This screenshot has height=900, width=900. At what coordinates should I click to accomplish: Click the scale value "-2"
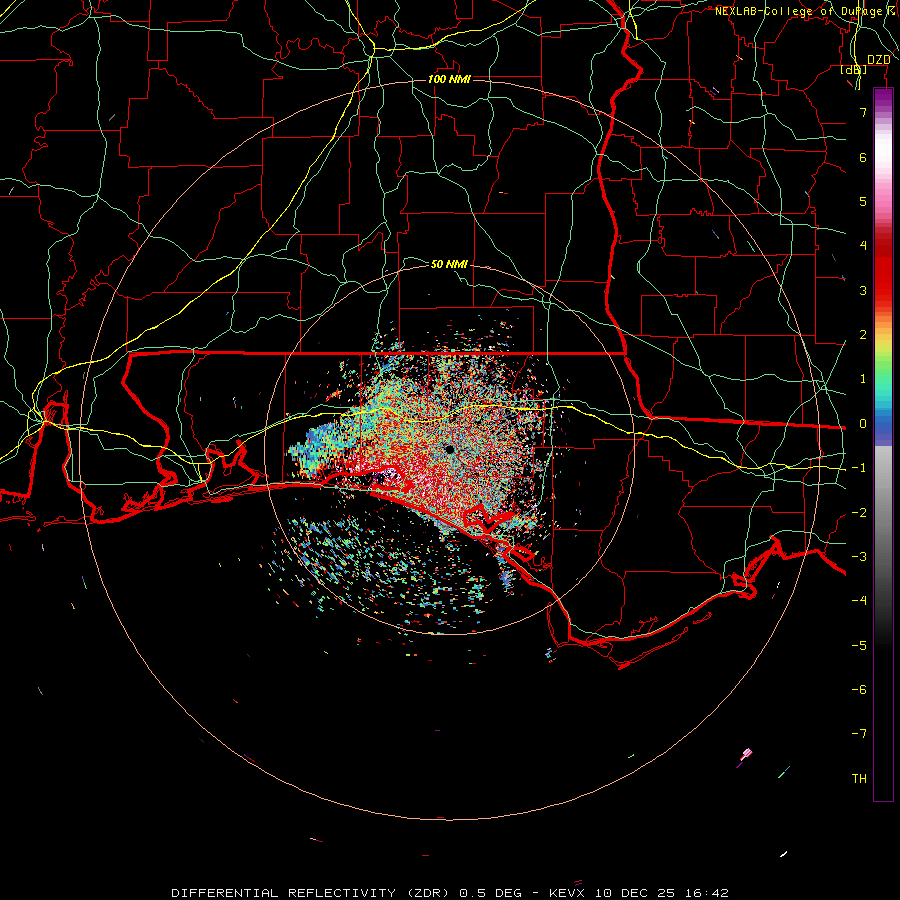click(x=859, y=513)
